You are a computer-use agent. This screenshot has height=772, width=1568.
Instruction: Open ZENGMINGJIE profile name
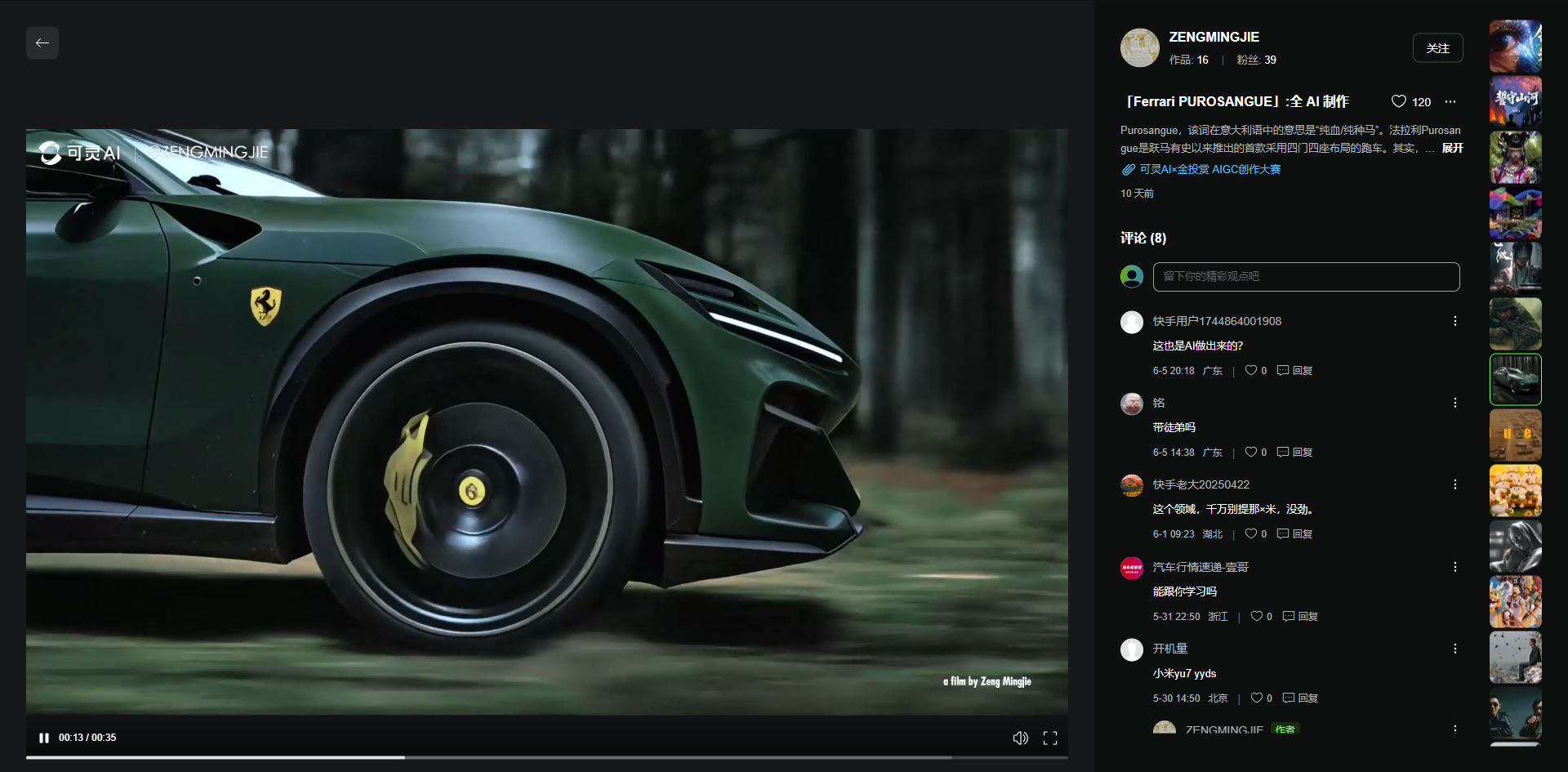point(1214,37)
